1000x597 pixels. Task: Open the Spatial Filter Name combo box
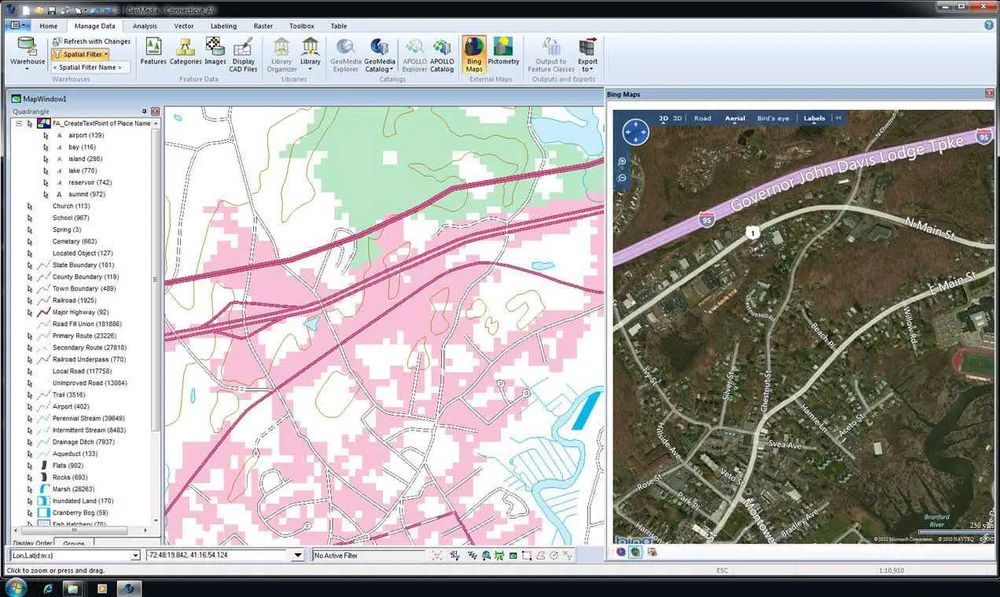coord(91,67)
